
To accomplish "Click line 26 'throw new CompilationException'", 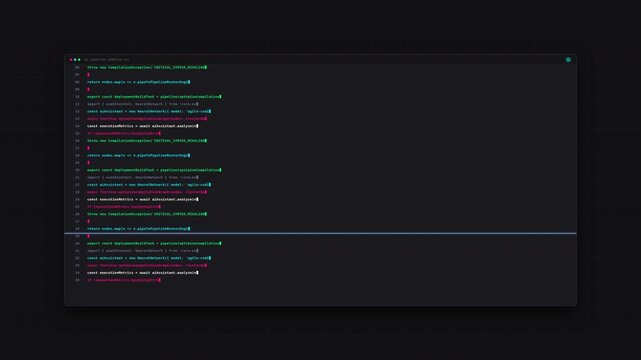I will (147, 214).
